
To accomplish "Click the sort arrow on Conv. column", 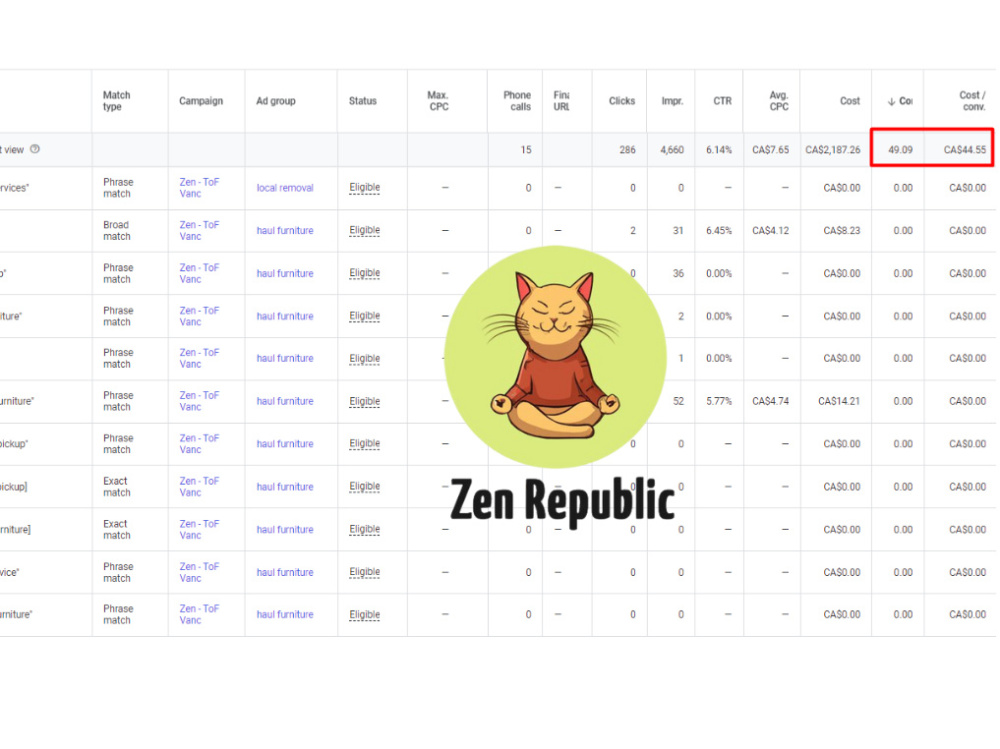I will pyautogui.click(x=891, y=101).
